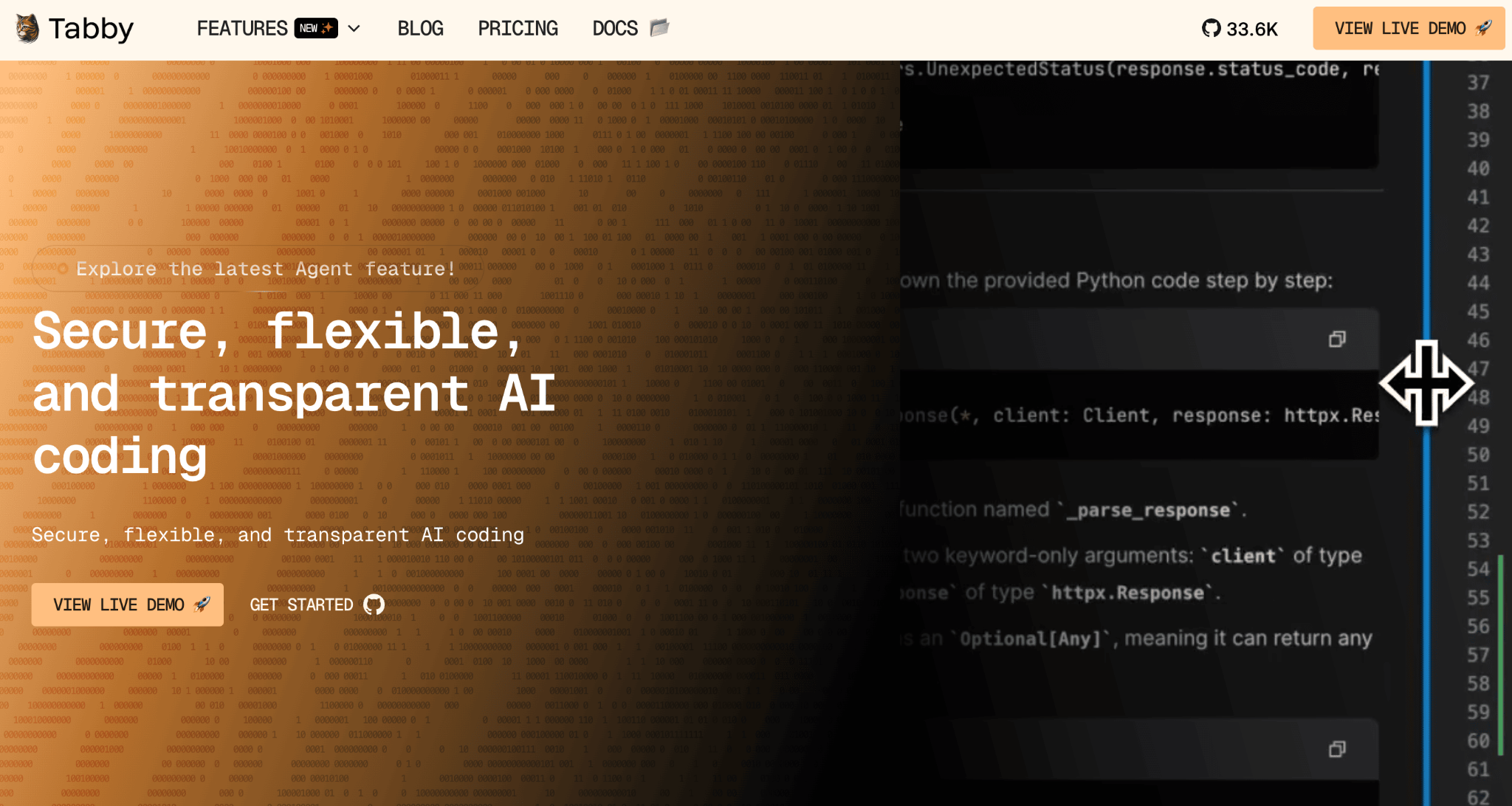Click the blue vertical panel divider handle
The width and height of the screenshot is (1512, 806).
click(1427, 383)
